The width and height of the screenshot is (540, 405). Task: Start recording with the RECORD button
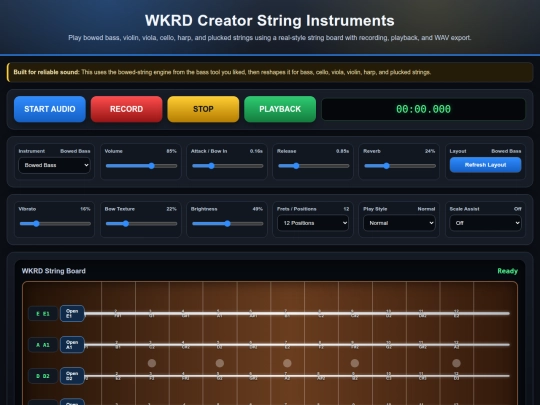pos(126,109)
